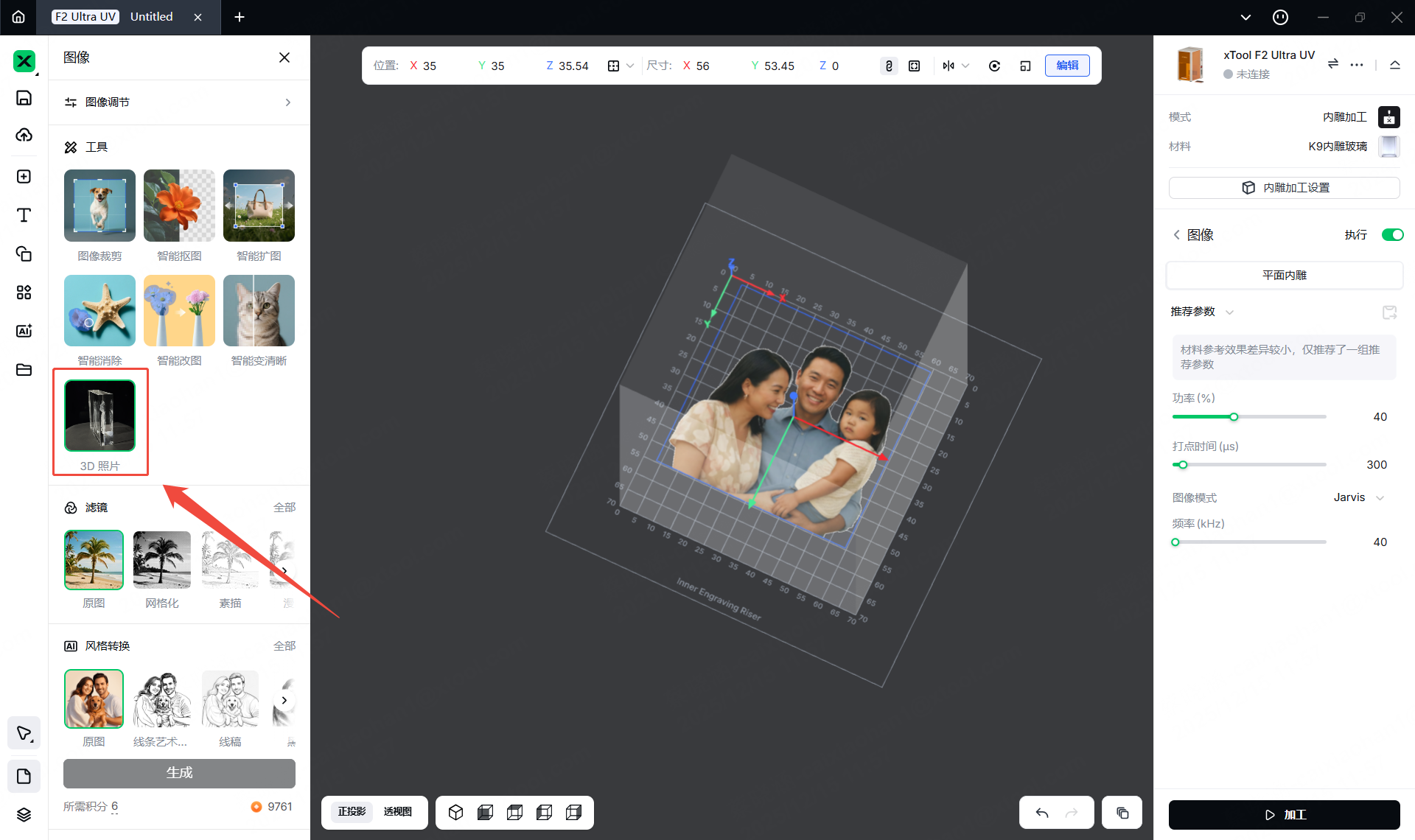Click the shapes icon in left sidebar
This screenshot has height=840, width=1415.
24,253
